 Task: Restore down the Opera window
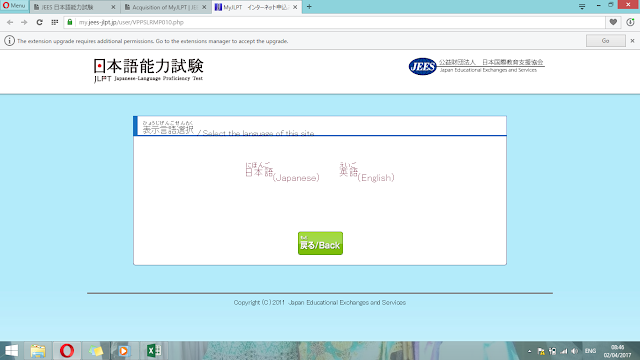611,5
